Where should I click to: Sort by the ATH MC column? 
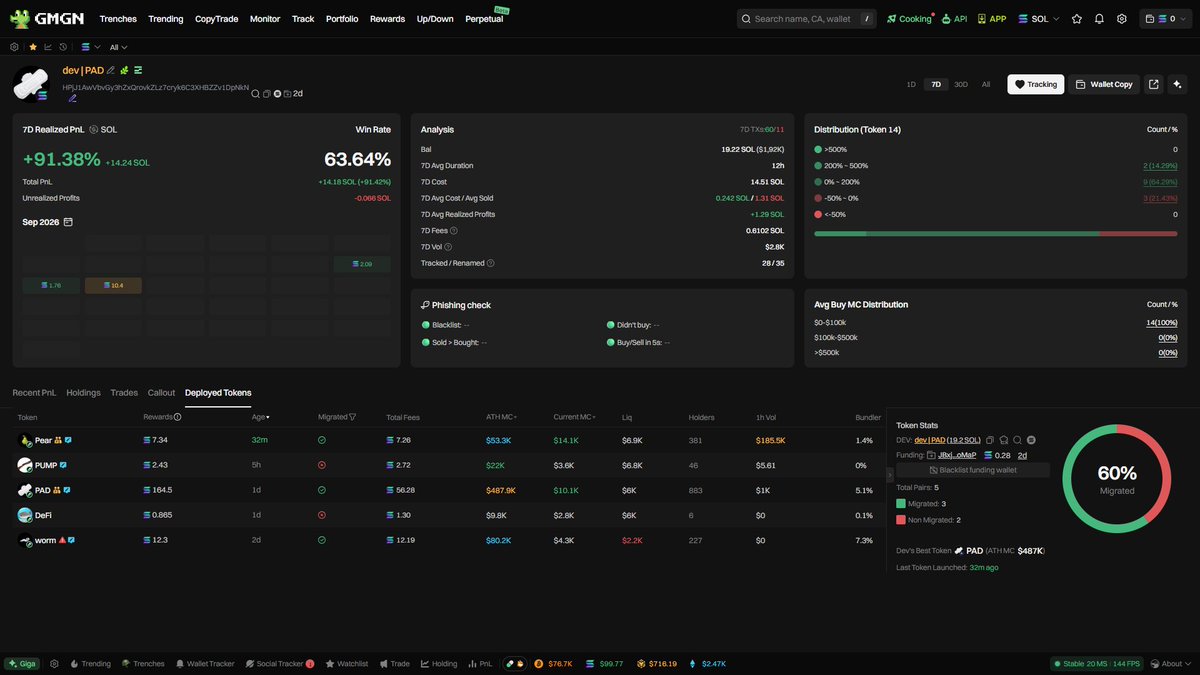click(503, 417)
